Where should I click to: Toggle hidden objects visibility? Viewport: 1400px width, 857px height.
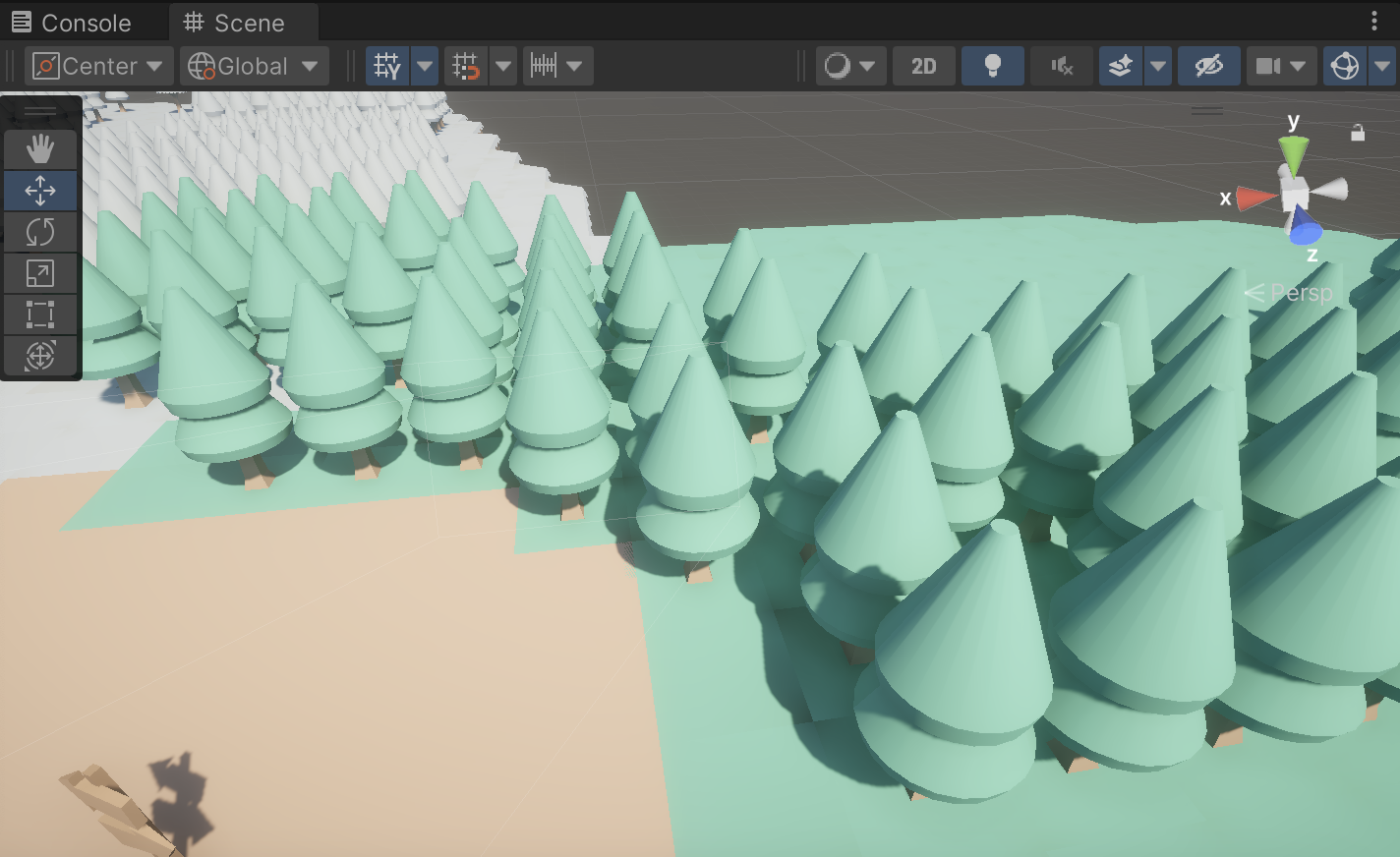click(1209, 66)
